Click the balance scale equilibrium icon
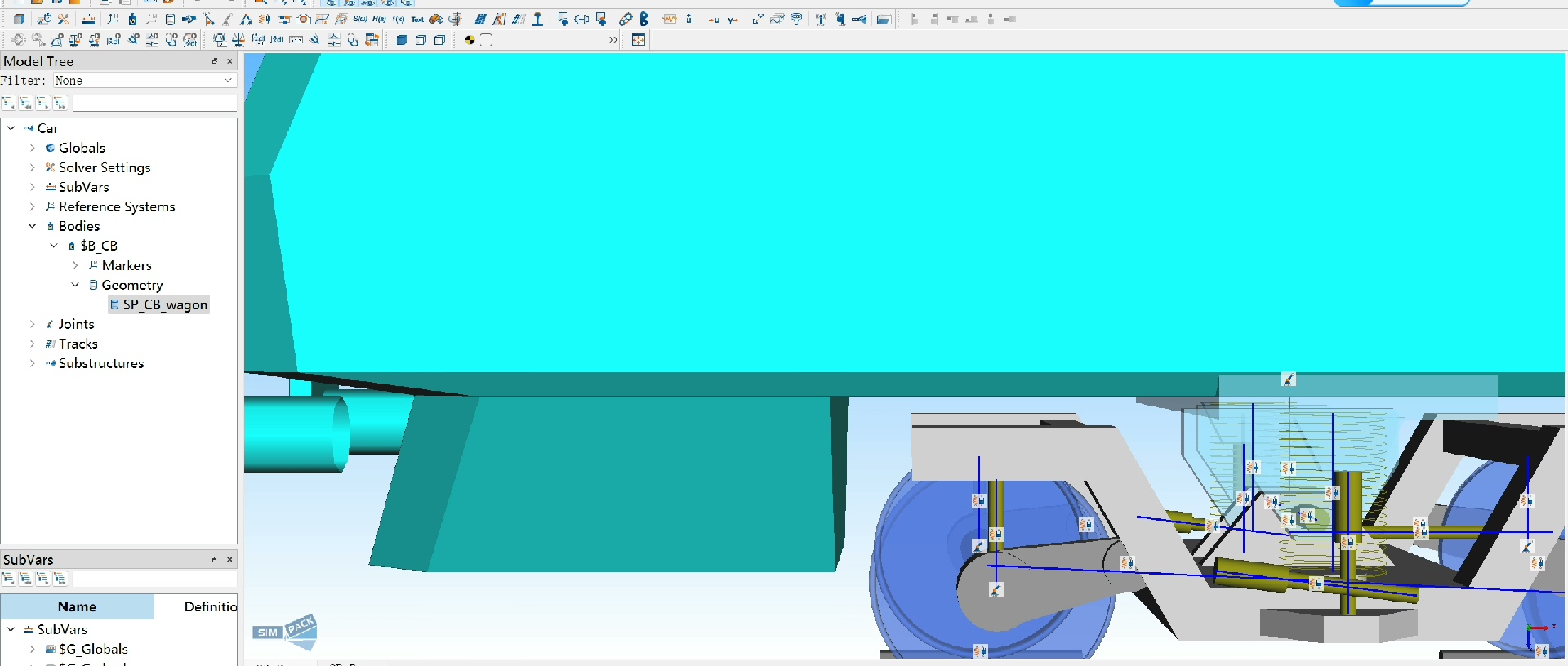The image size is (1568, 666). click(x=238, y=39)
